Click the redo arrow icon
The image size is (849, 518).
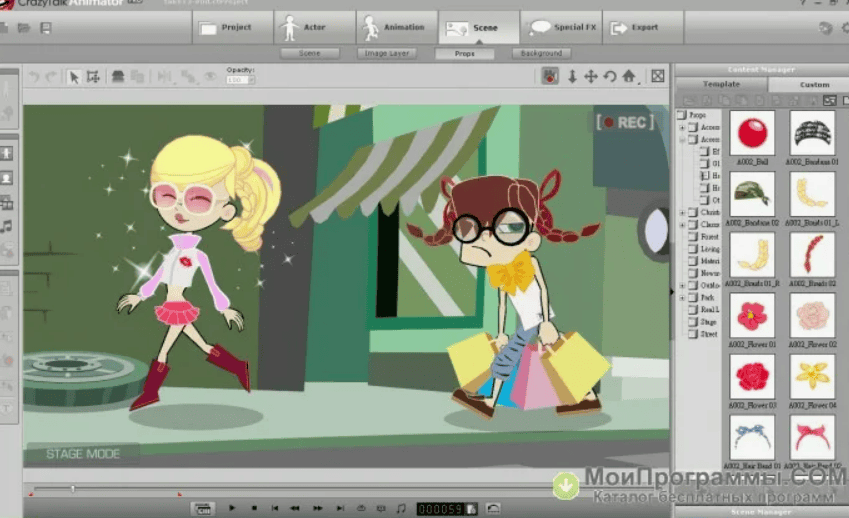click(x=51, y=77)
